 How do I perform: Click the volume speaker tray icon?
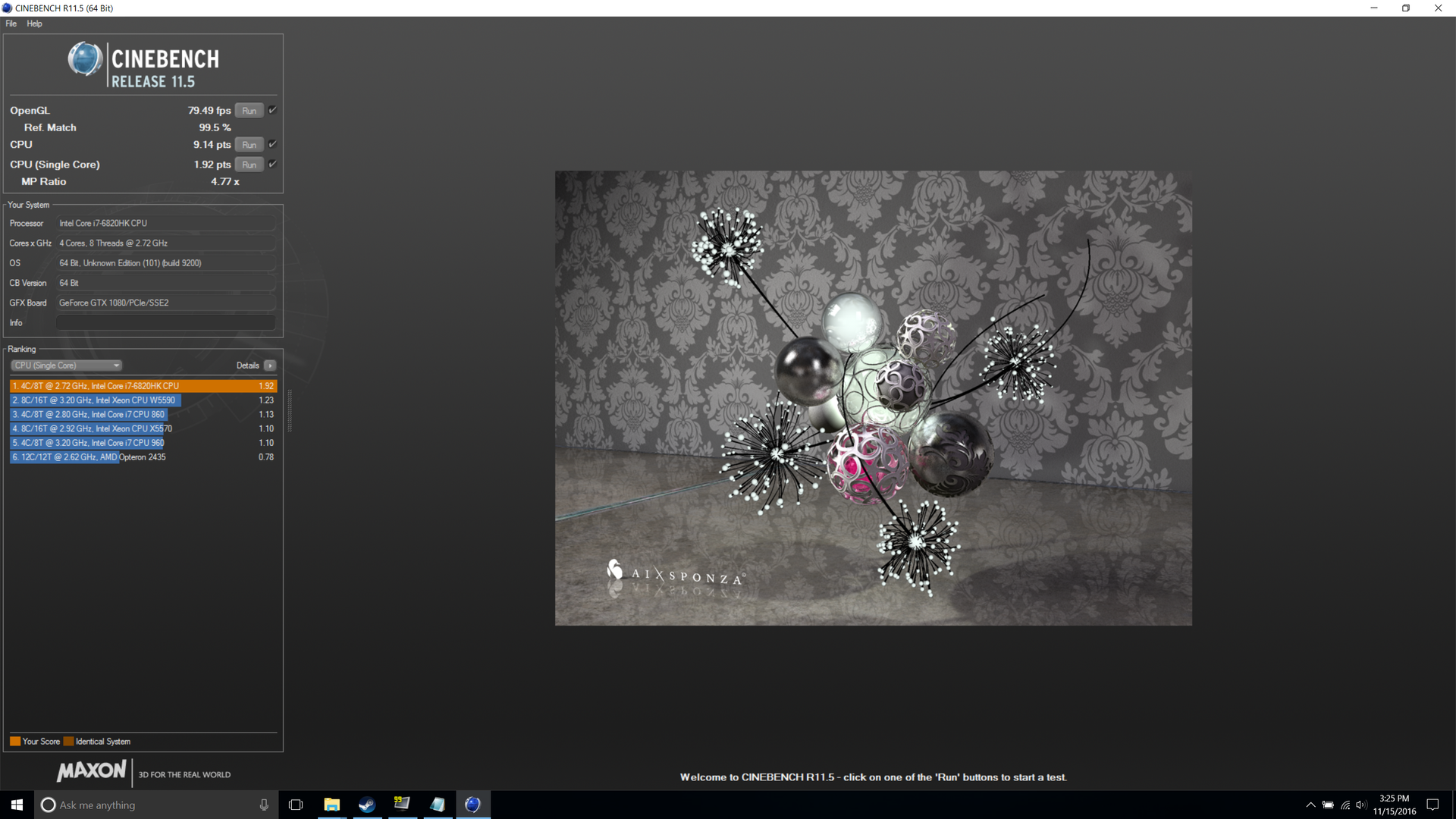[1361, 805]
